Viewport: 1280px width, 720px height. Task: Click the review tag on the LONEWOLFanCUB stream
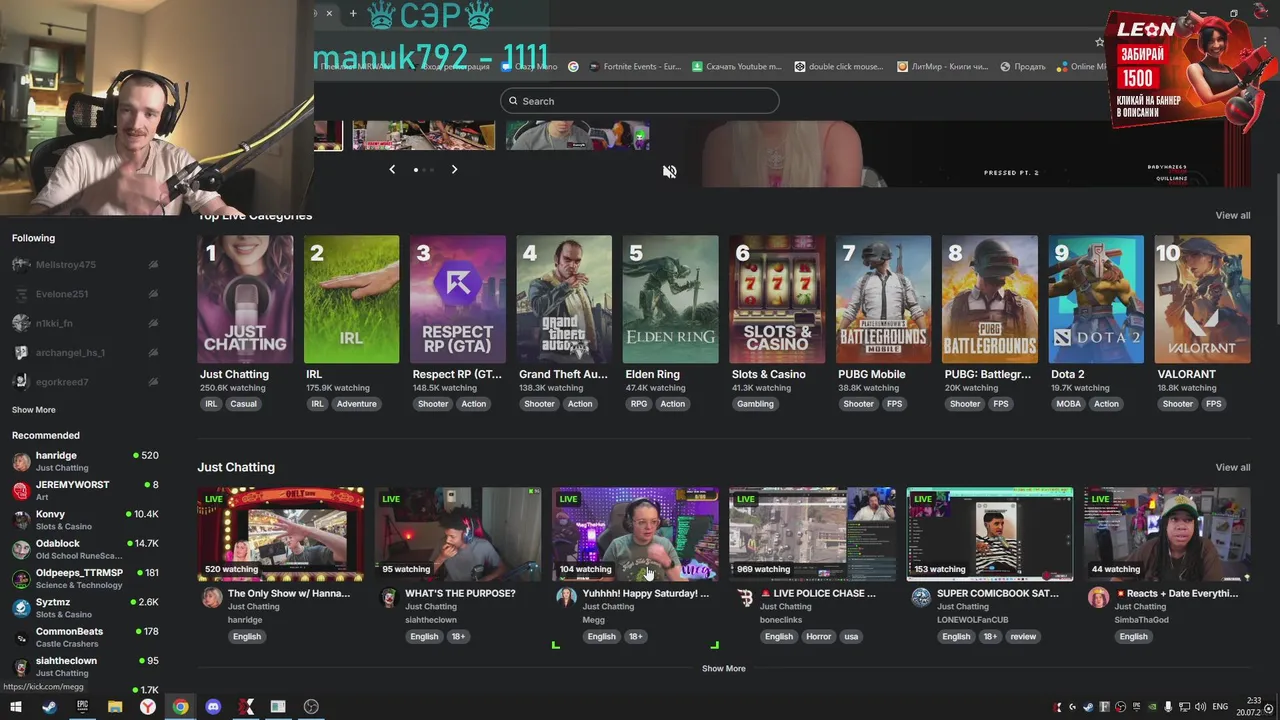1023,637
